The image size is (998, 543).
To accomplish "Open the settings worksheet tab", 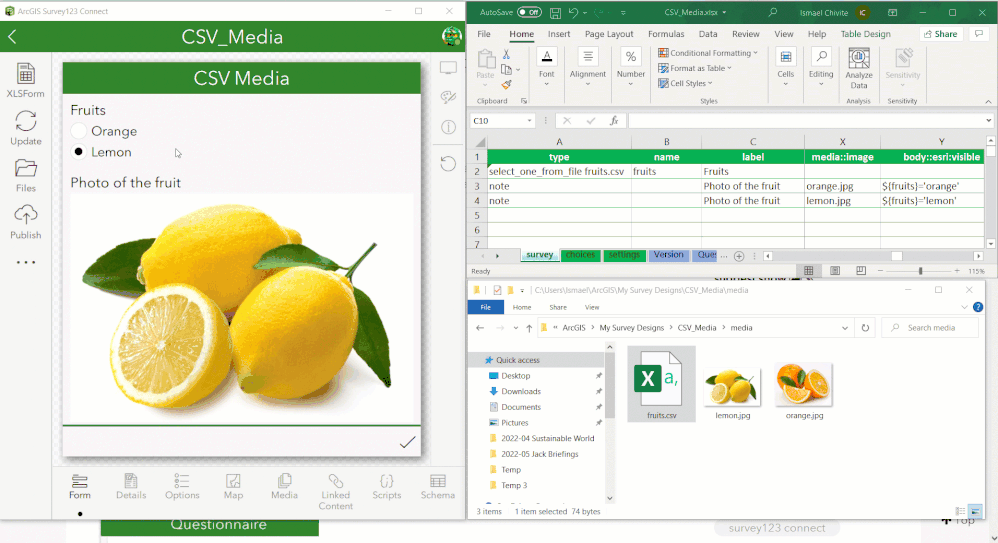I will pos(624,255).
